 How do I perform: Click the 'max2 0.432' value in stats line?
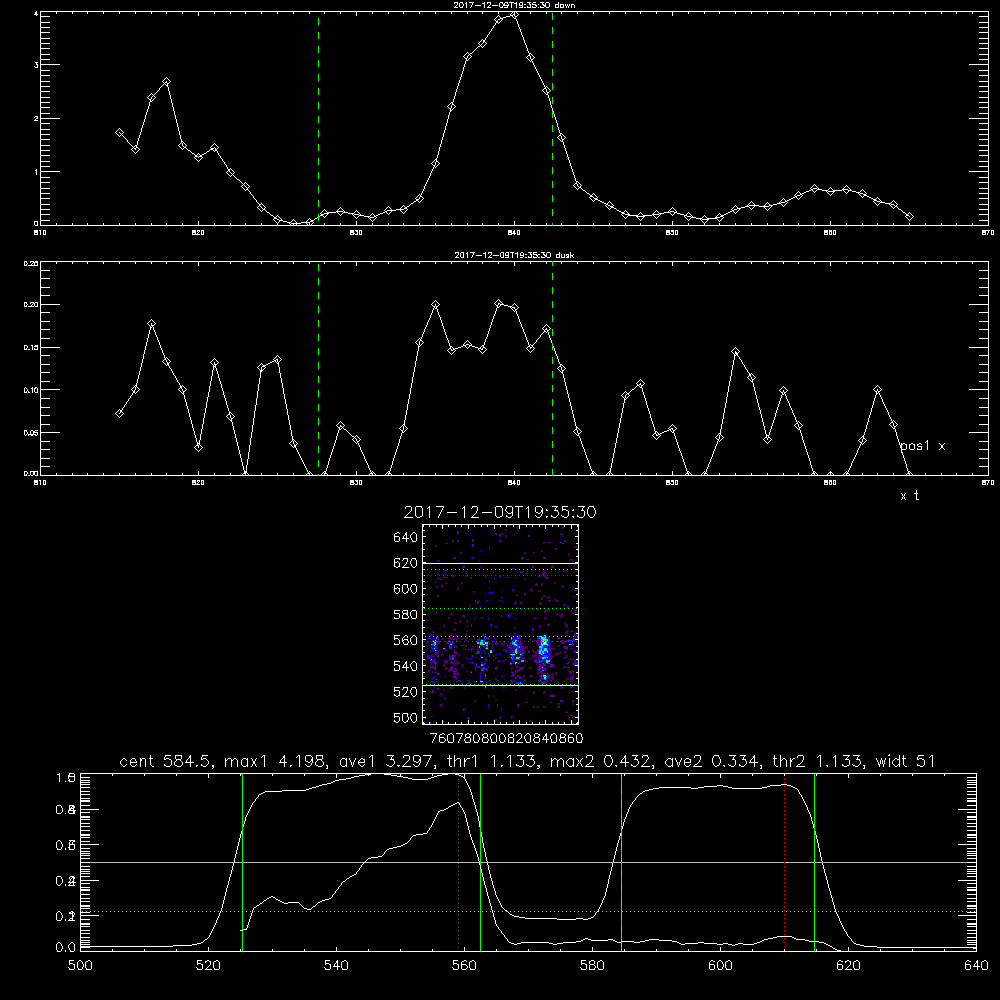coord(601,761)
